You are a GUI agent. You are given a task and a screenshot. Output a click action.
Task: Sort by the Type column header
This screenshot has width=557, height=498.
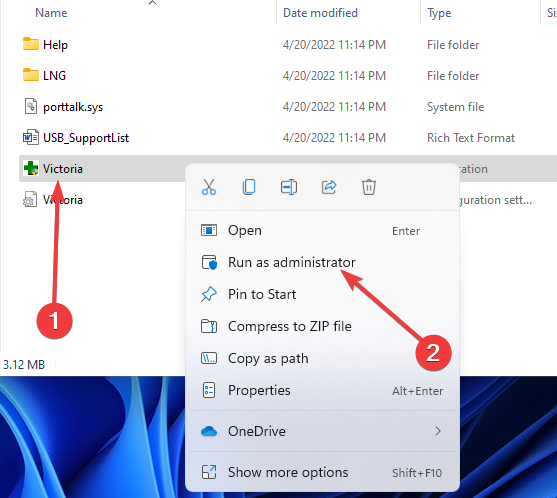point(439,13)
